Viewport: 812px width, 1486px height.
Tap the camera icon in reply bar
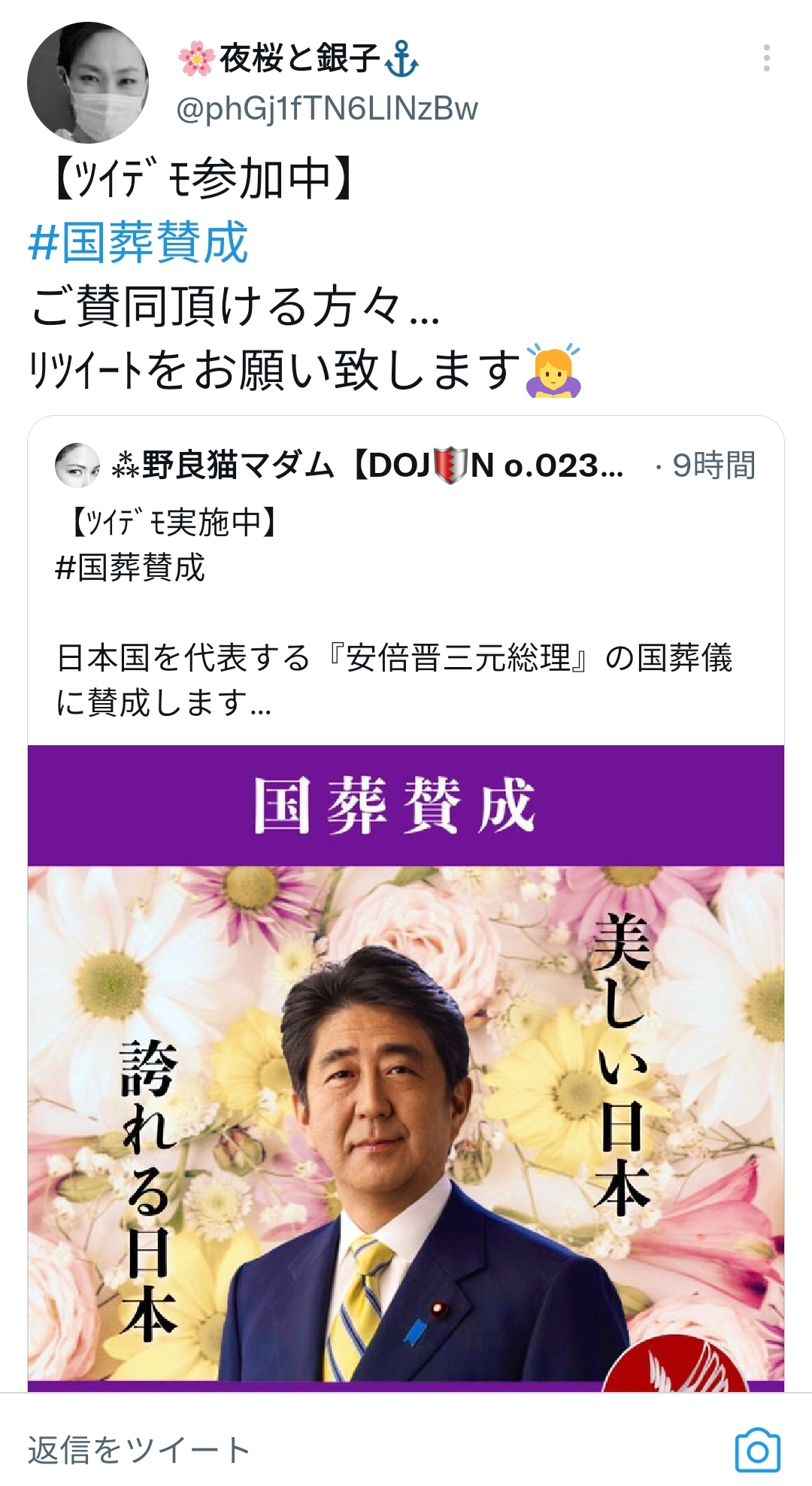pyautogui.click(x=757, y=1451)
